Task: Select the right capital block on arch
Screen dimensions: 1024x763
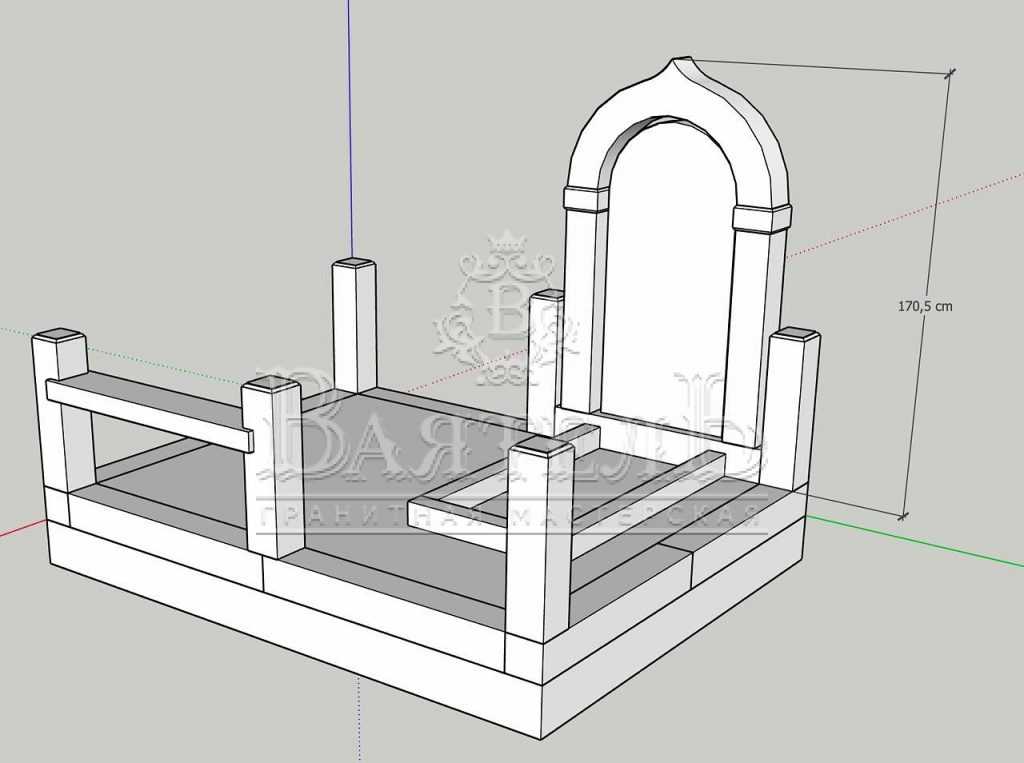Action: point(761,218)
